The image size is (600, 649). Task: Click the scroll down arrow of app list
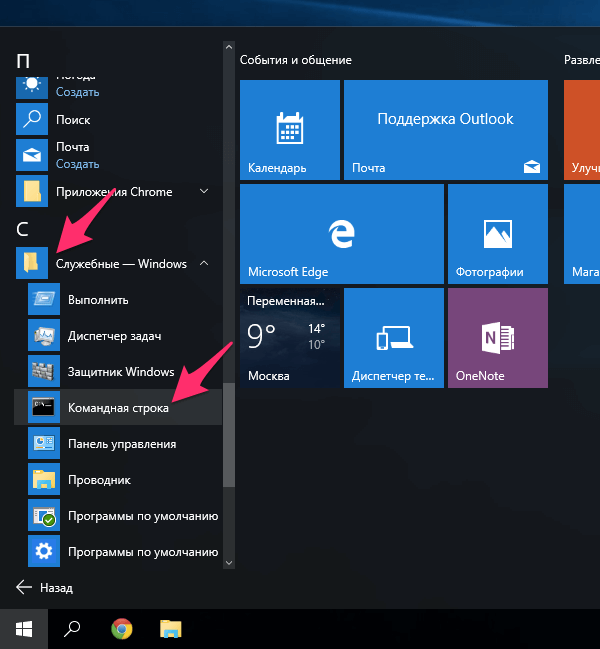pos(229,563)
